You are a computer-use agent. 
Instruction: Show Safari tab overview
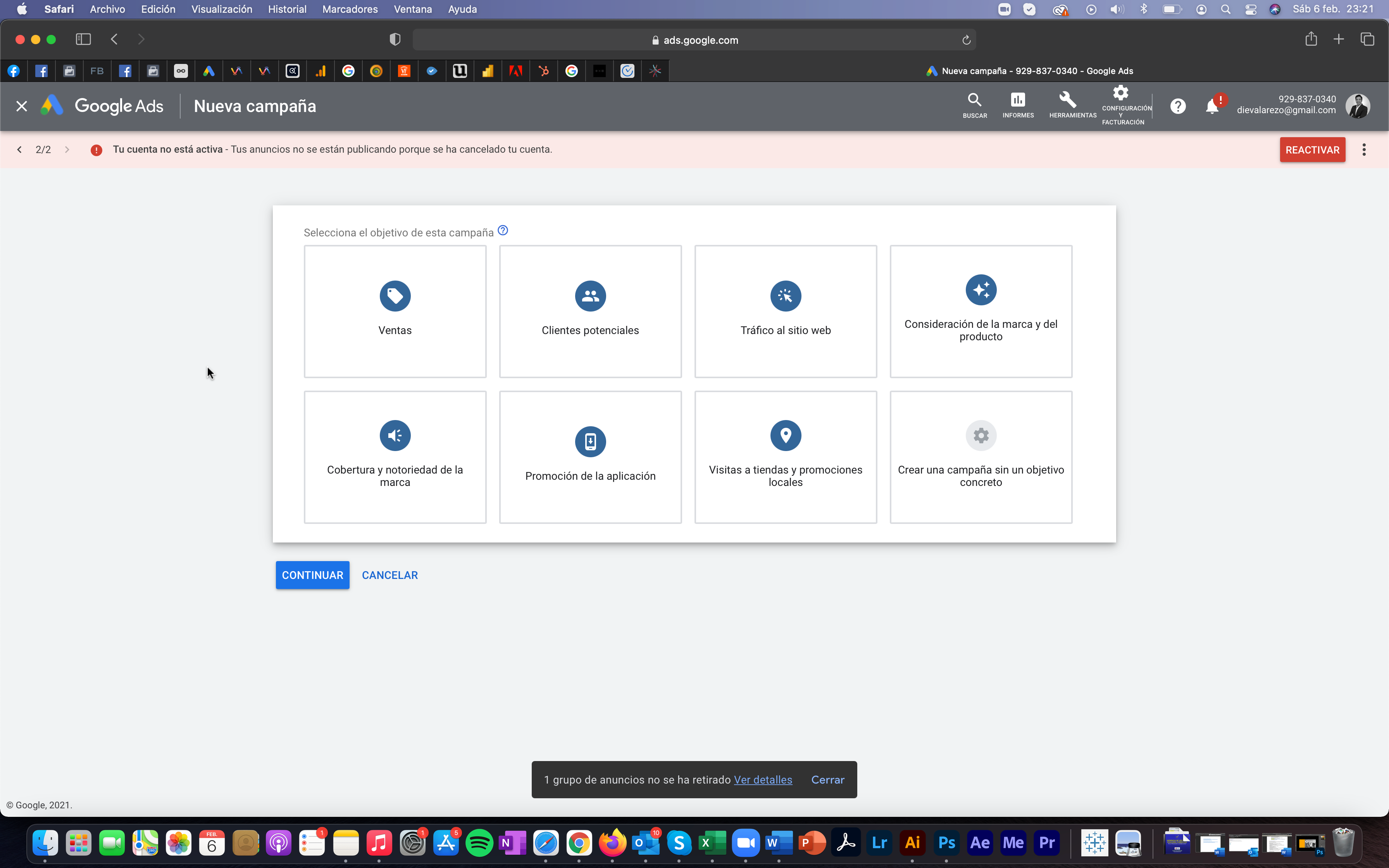click(1367, 39)
